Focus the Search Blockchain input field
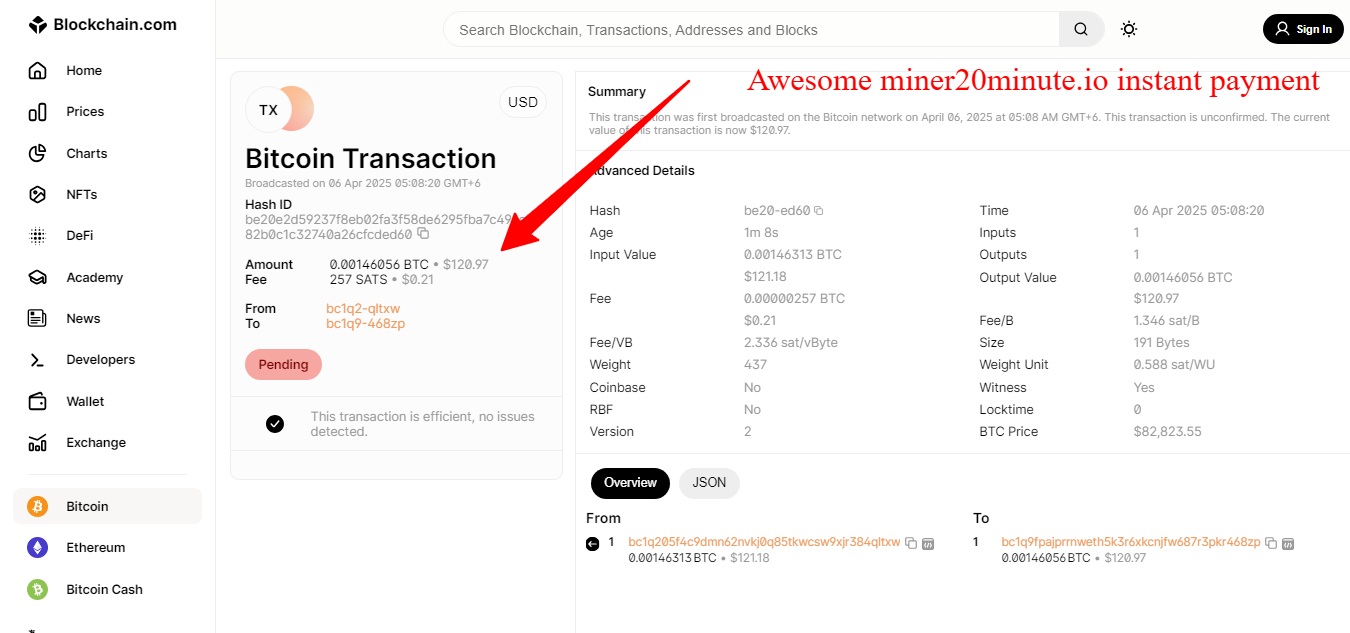The width and height of the screenshot is (1350, 633). tap(751, 30)
